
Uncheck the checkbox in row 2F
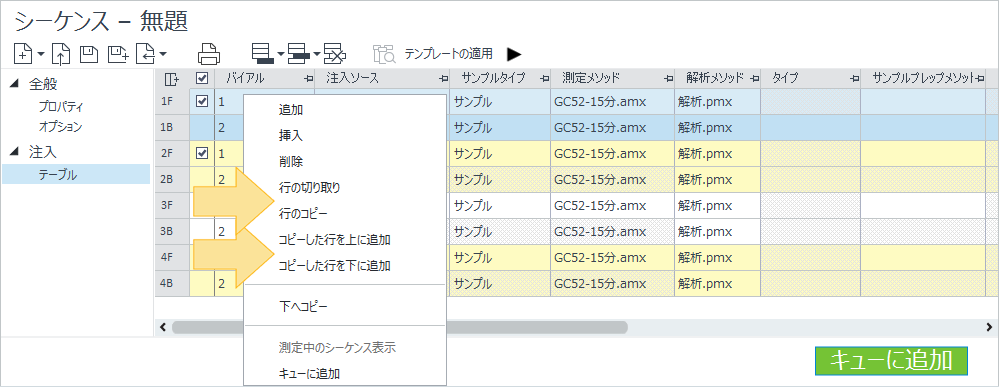tap(202, 153)
